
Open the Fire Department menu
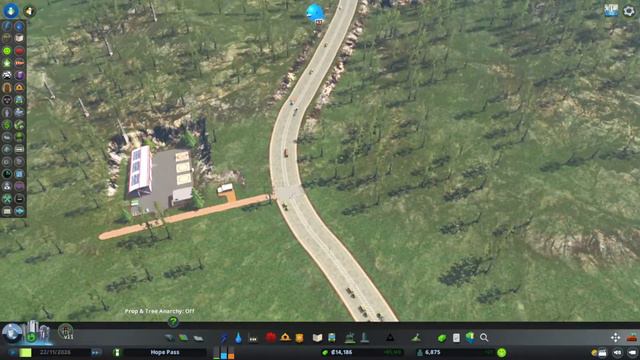tap(285, 337)
